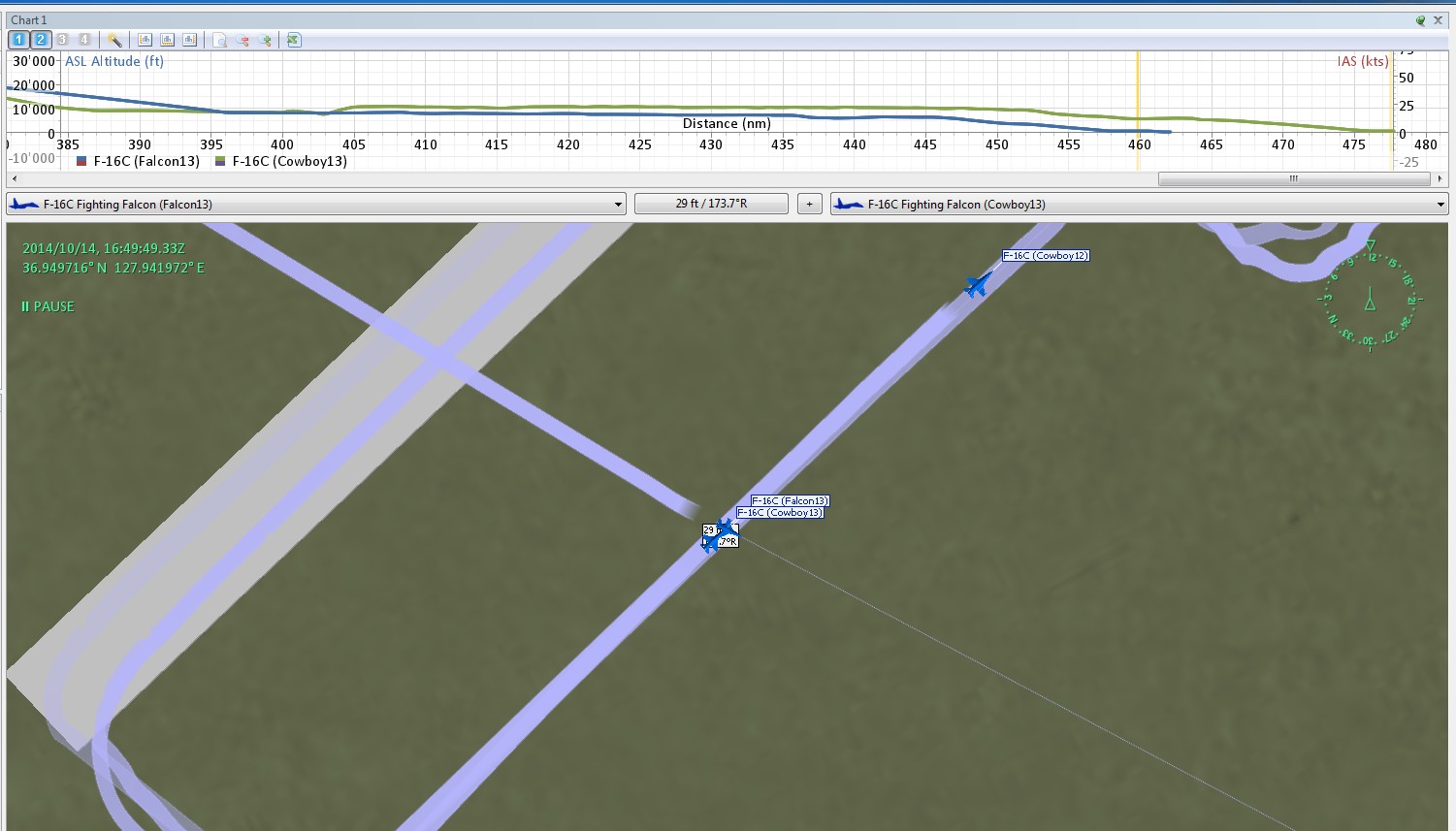1456x831 pixels.
Task: Click the chart scrollbar left arrow
Action: click(14, 178)
